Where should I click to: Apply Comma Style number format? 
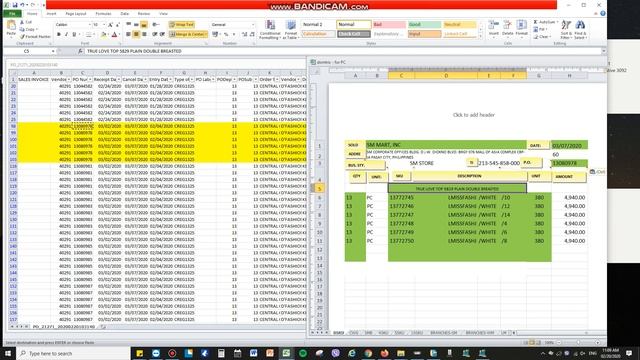(x=234, y=34)
